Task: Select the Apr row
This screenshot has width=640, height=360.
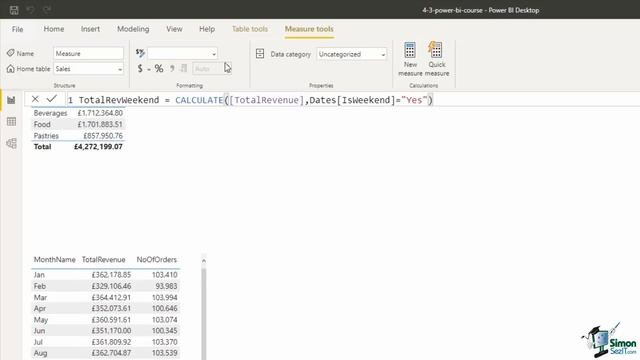Action: (x=105, y=308)
